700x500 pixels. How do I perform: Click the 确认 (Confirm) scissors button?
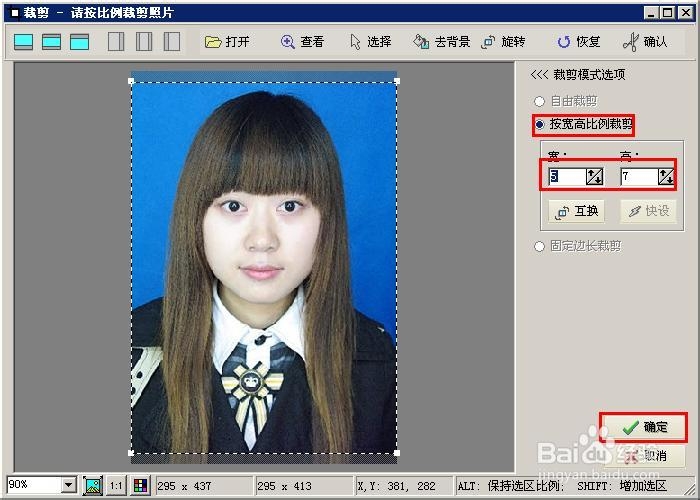[x=645, y=42]
